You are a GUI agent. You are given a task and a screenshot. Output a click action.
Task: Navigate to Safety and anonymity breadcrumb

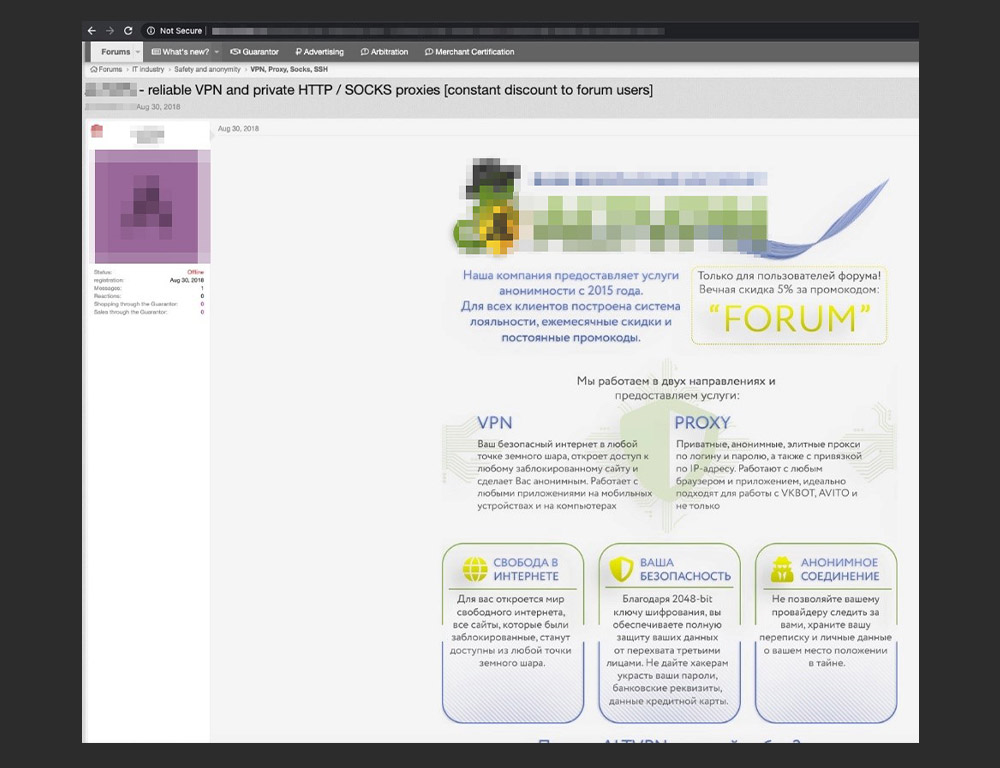(x=207, y=70)
